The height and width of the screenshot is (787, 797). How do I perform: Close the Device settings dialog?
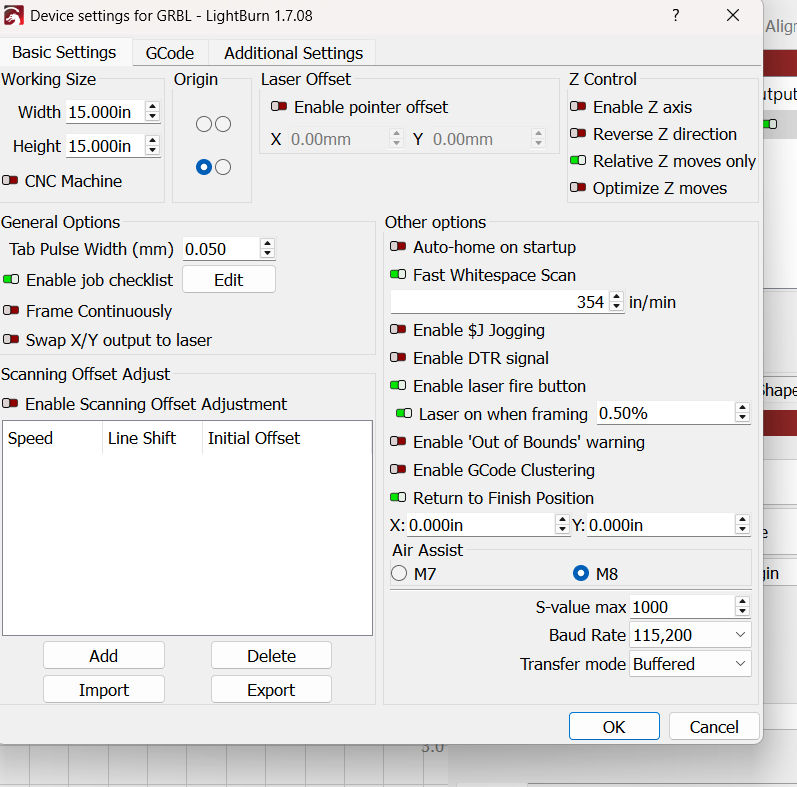click(732, 15)
